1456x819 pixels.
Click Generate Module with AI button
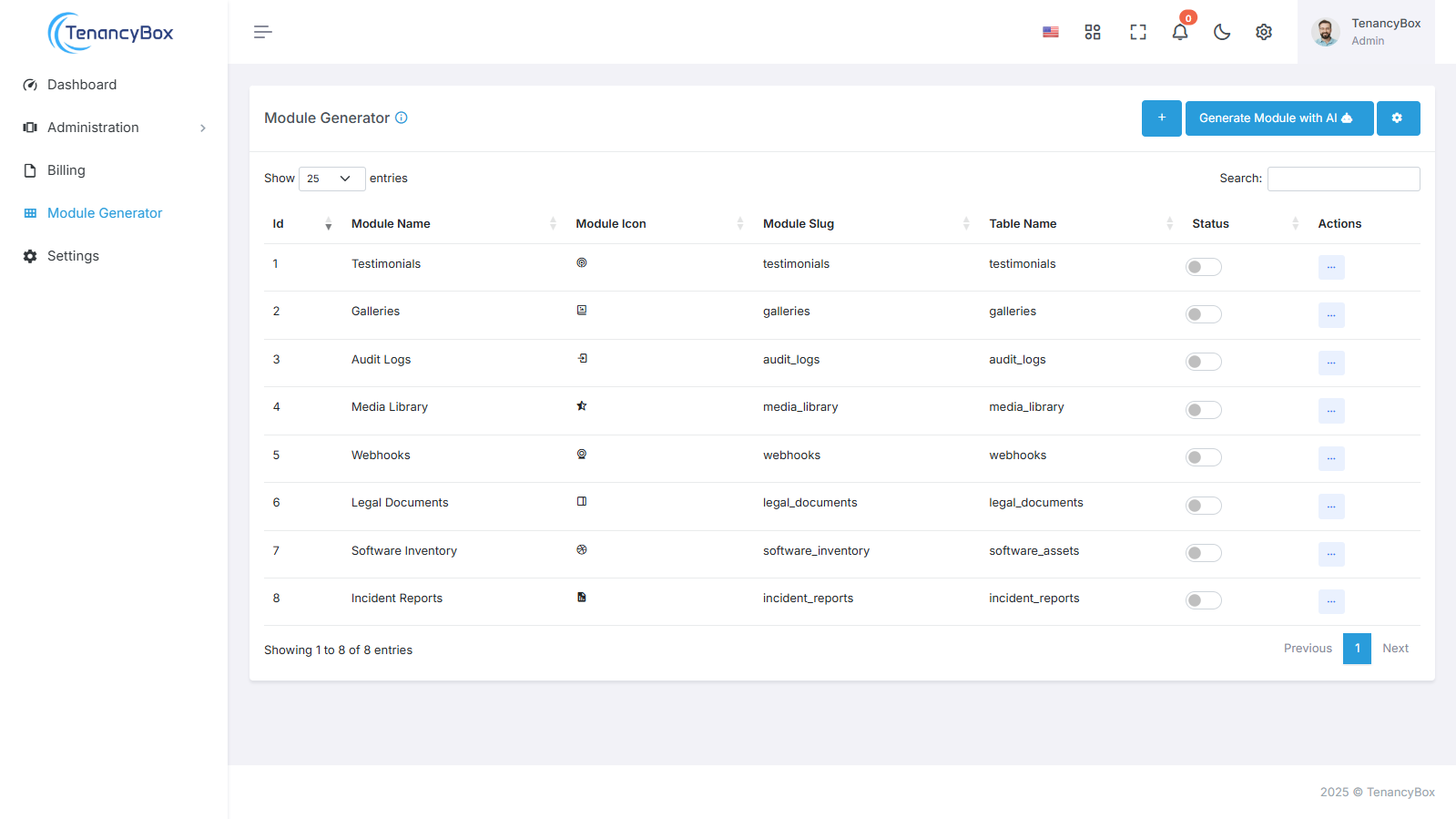1278,118
